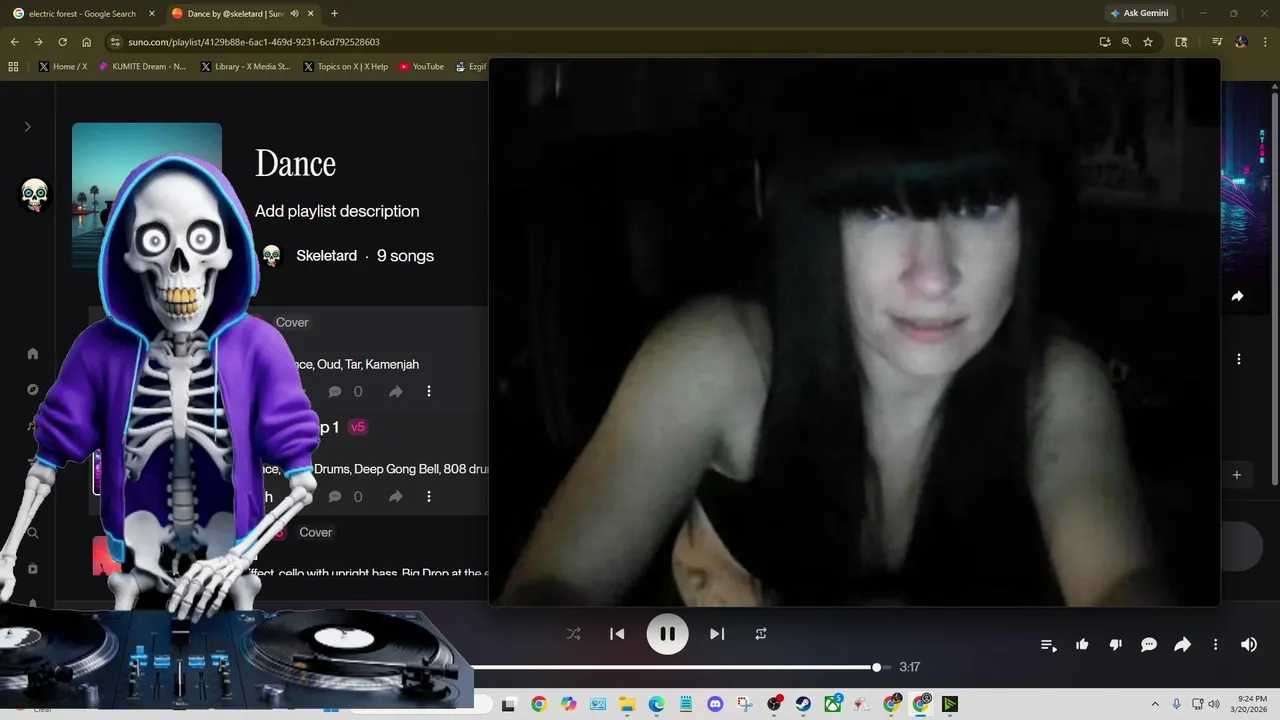Share the current song from player bar
The width and height of the screenshot is (1280, 720).
coord(1182,645)
